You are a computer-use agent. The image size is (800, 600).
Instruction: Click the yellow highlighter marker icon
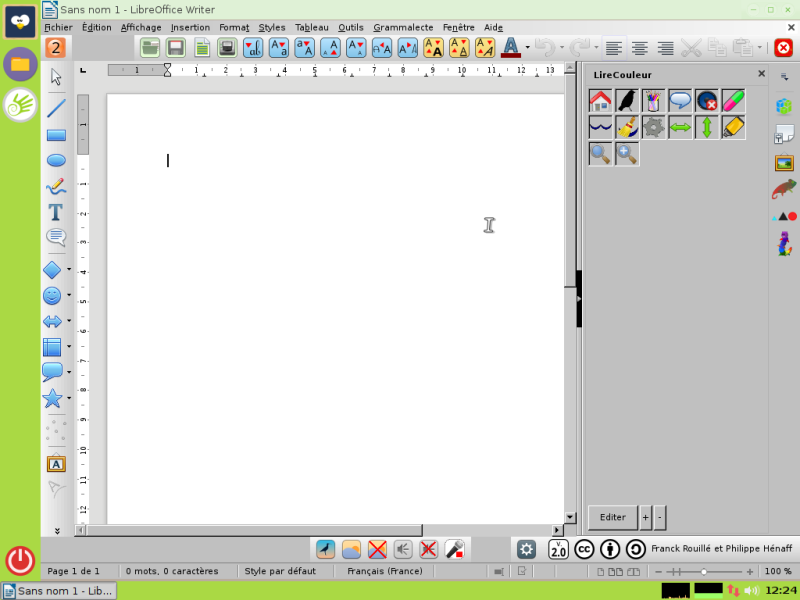click(x=733, y=127)
